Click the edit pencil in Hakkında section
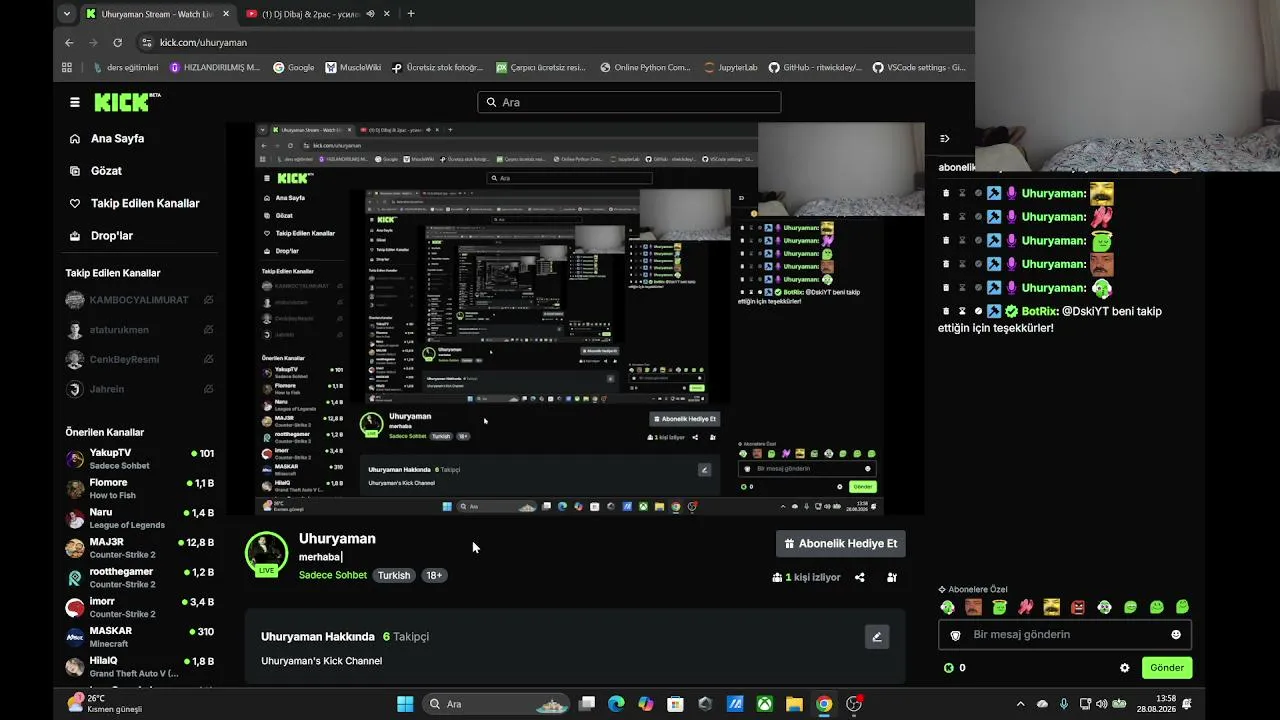1280x720 pixels. (877, 637)
